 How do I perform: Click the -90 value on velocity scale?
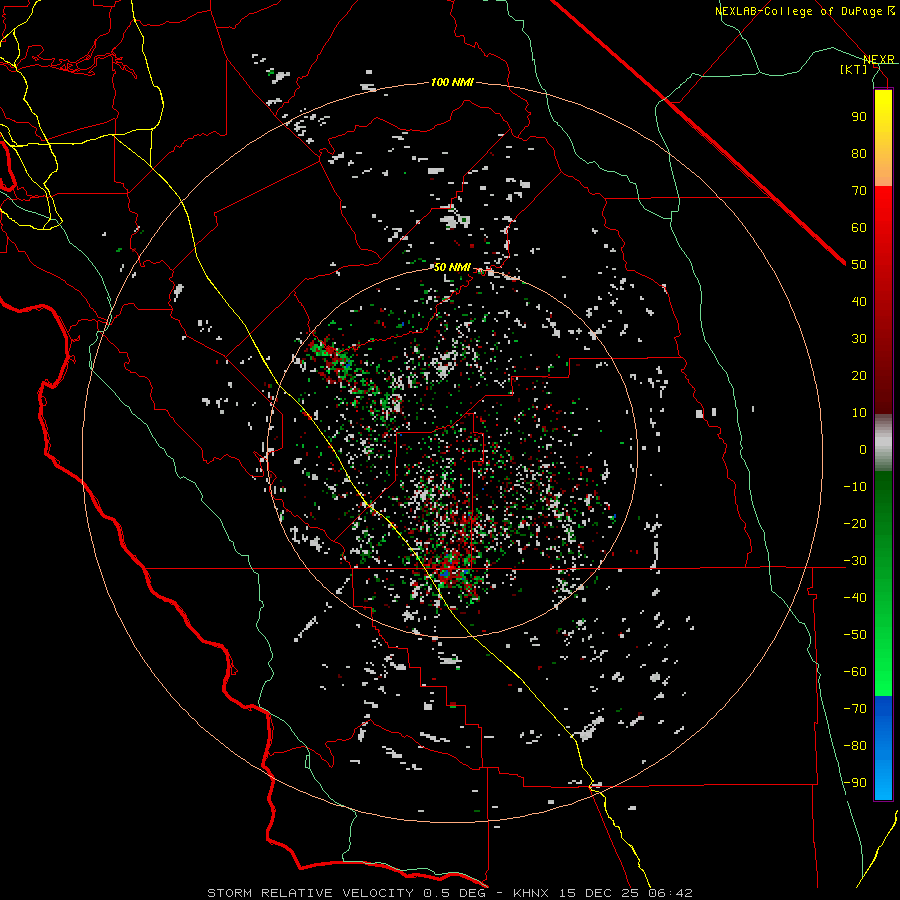(855, 782)
